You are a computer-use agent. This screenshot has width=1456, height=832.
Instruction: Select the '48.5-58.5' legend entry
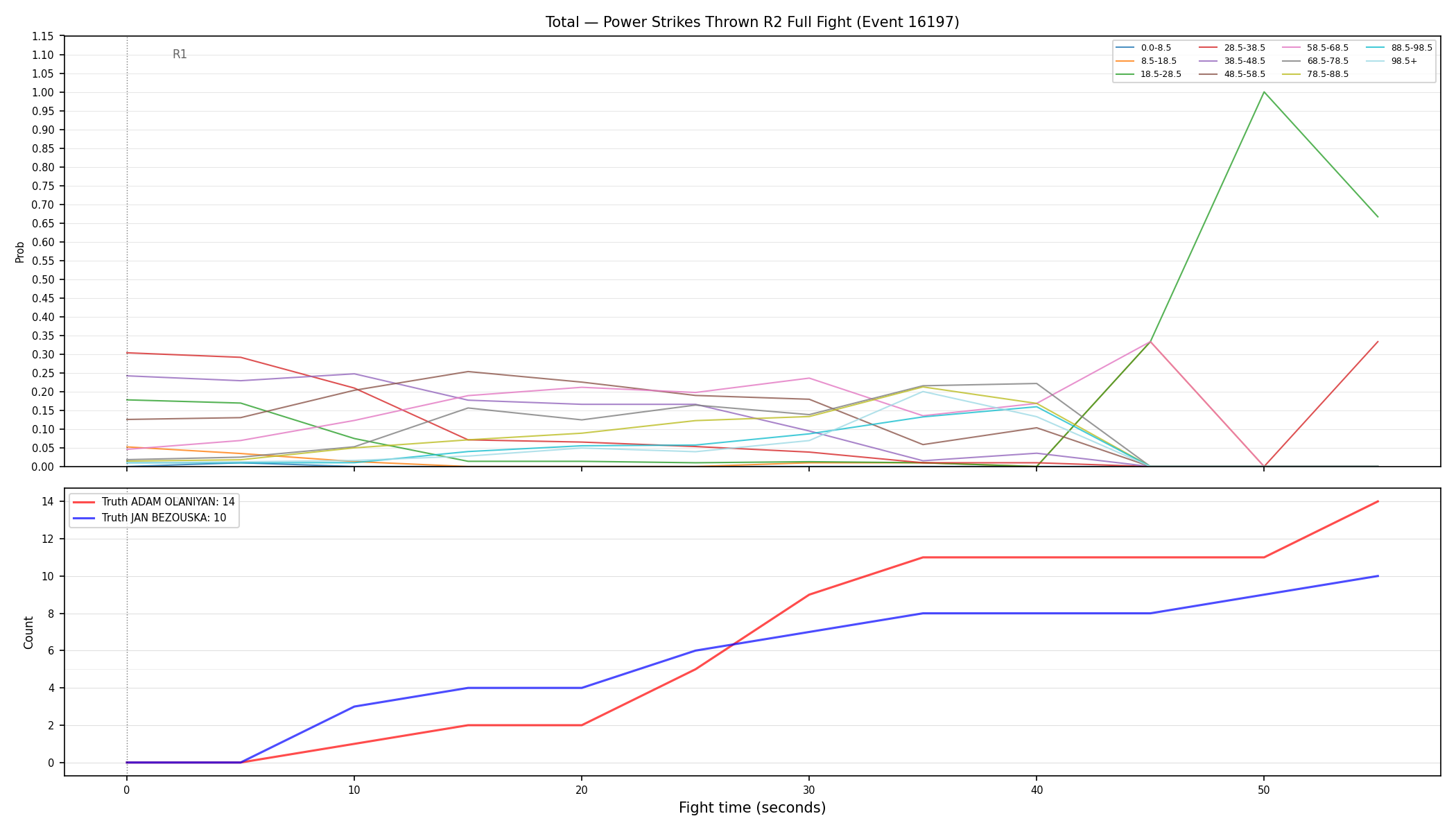pyautogui.click(x=1232, y=74)
